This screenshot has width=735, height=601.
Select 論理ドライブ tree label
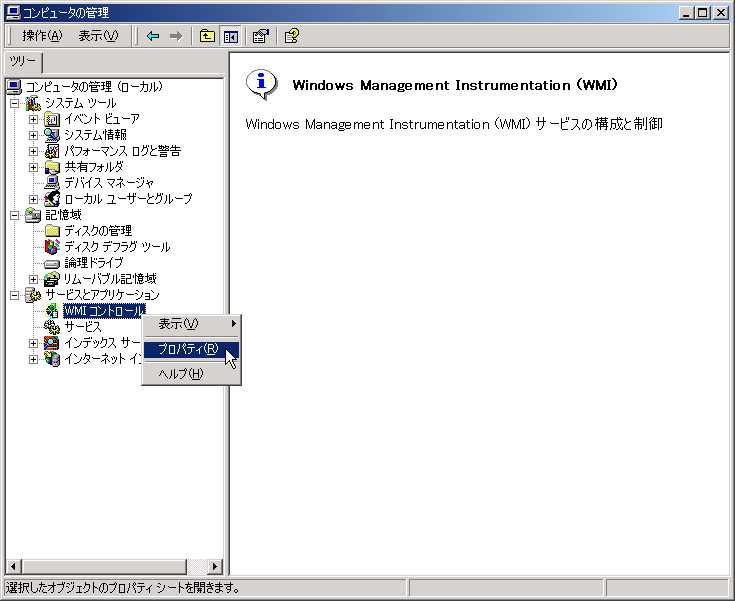click(x=94, y=263)
